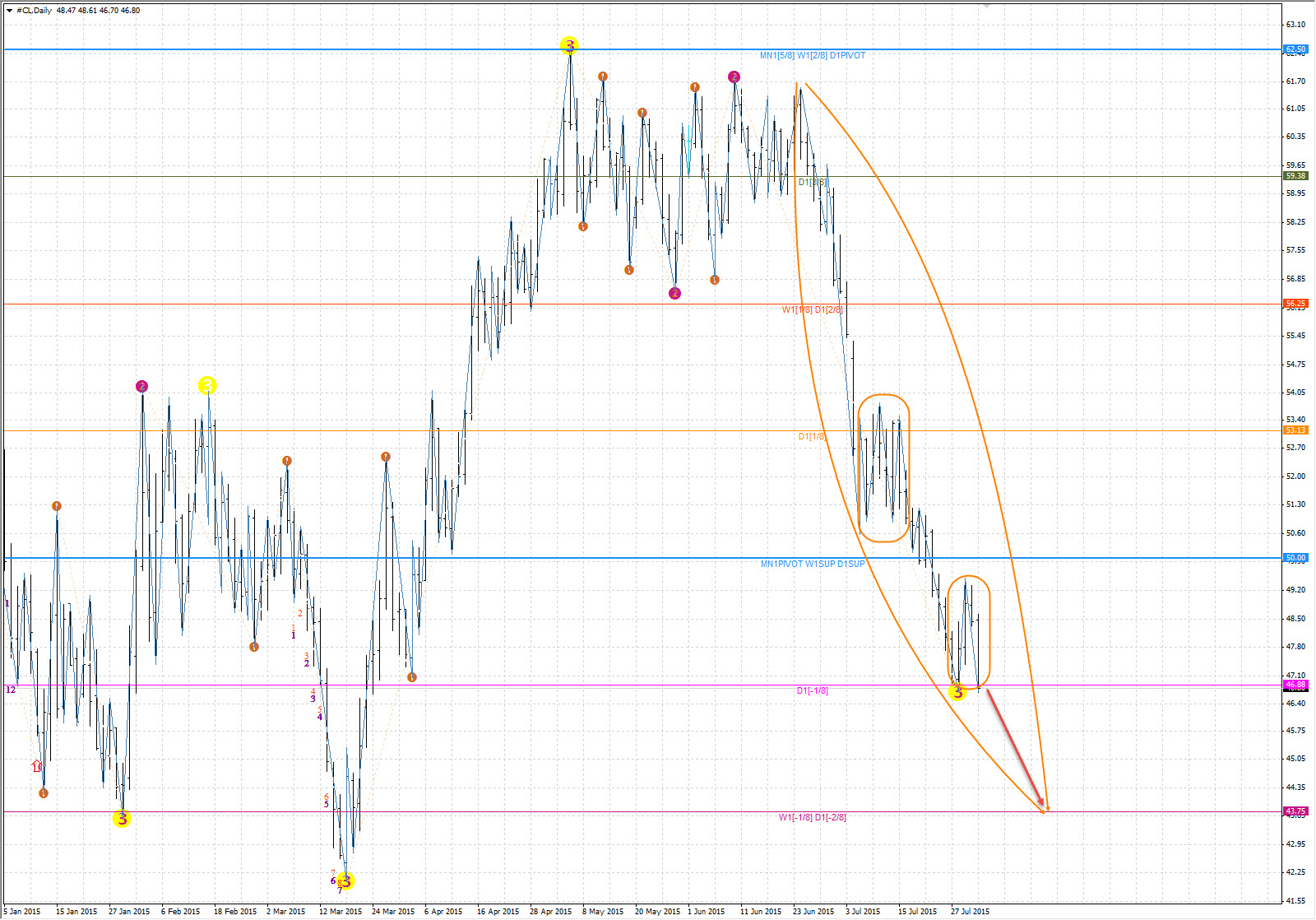The image size is (1316, 920).
Task: Select yellow 3 marker at the chart's highest peak
Action: tap(568, 45)
